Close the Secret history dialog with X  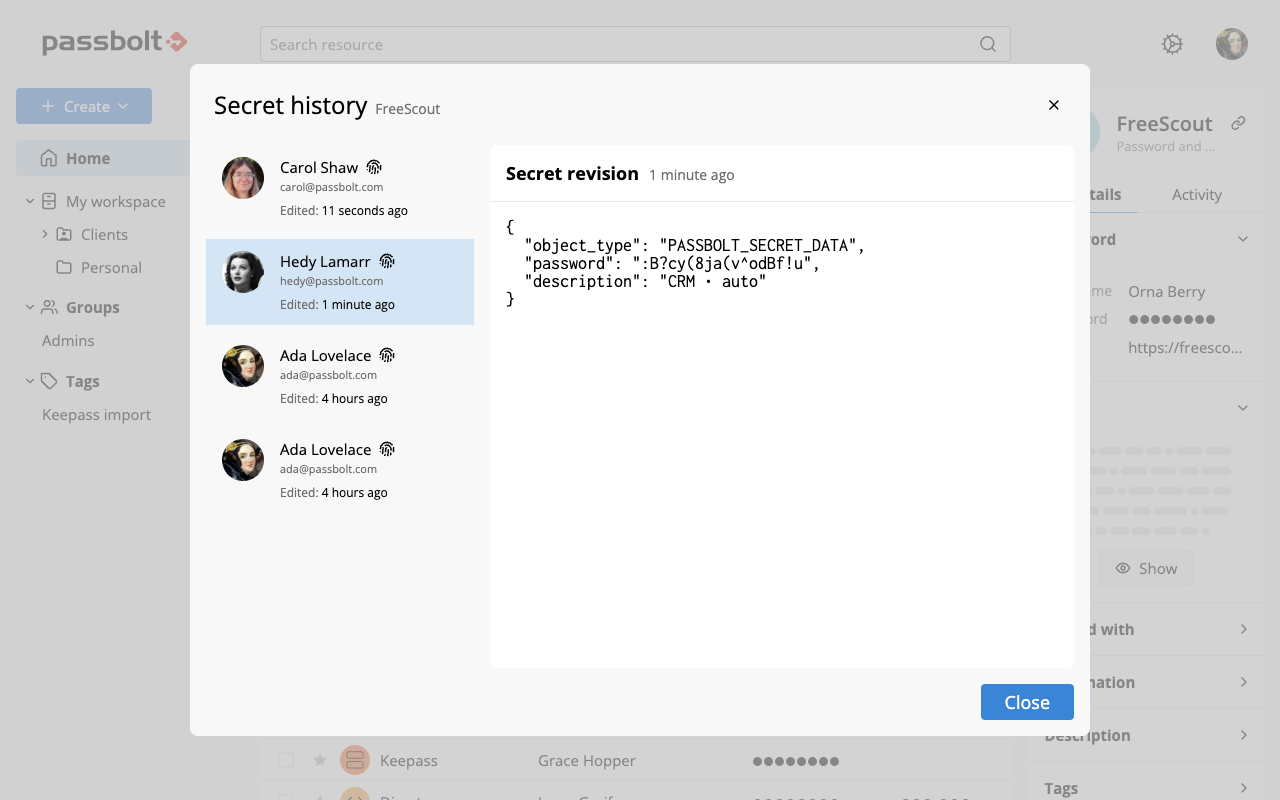[1053, 105]
